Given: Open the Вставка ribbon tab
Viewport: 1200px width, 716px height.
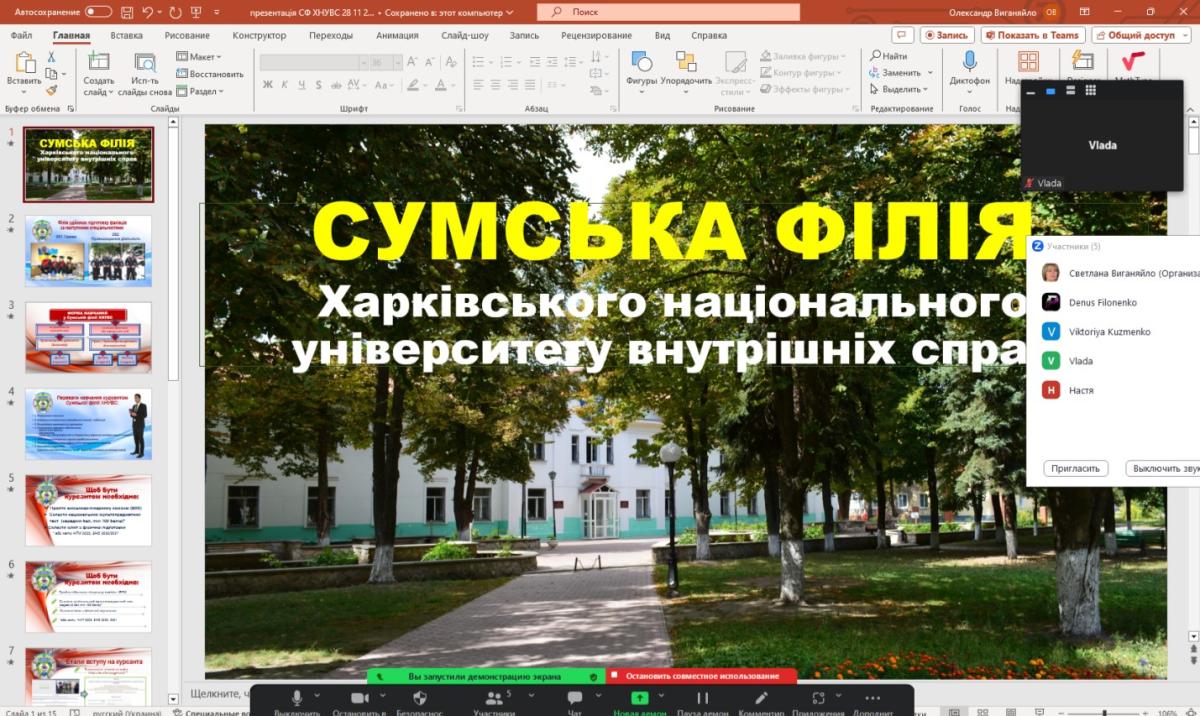Looking at the screenshot, I should [126, 35].
